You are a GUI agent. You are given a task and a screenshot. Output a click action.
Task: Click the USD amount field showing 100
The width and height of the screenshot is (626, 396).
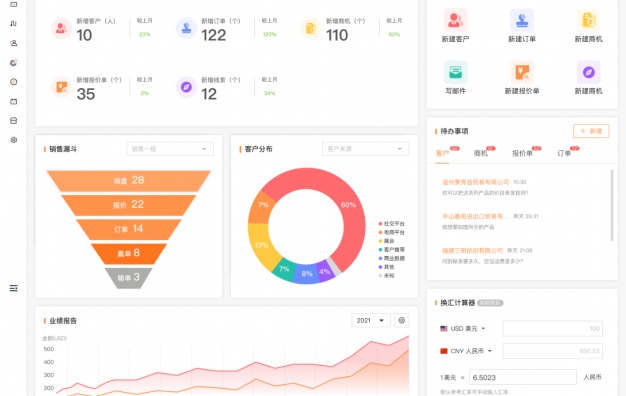point(553,329)
